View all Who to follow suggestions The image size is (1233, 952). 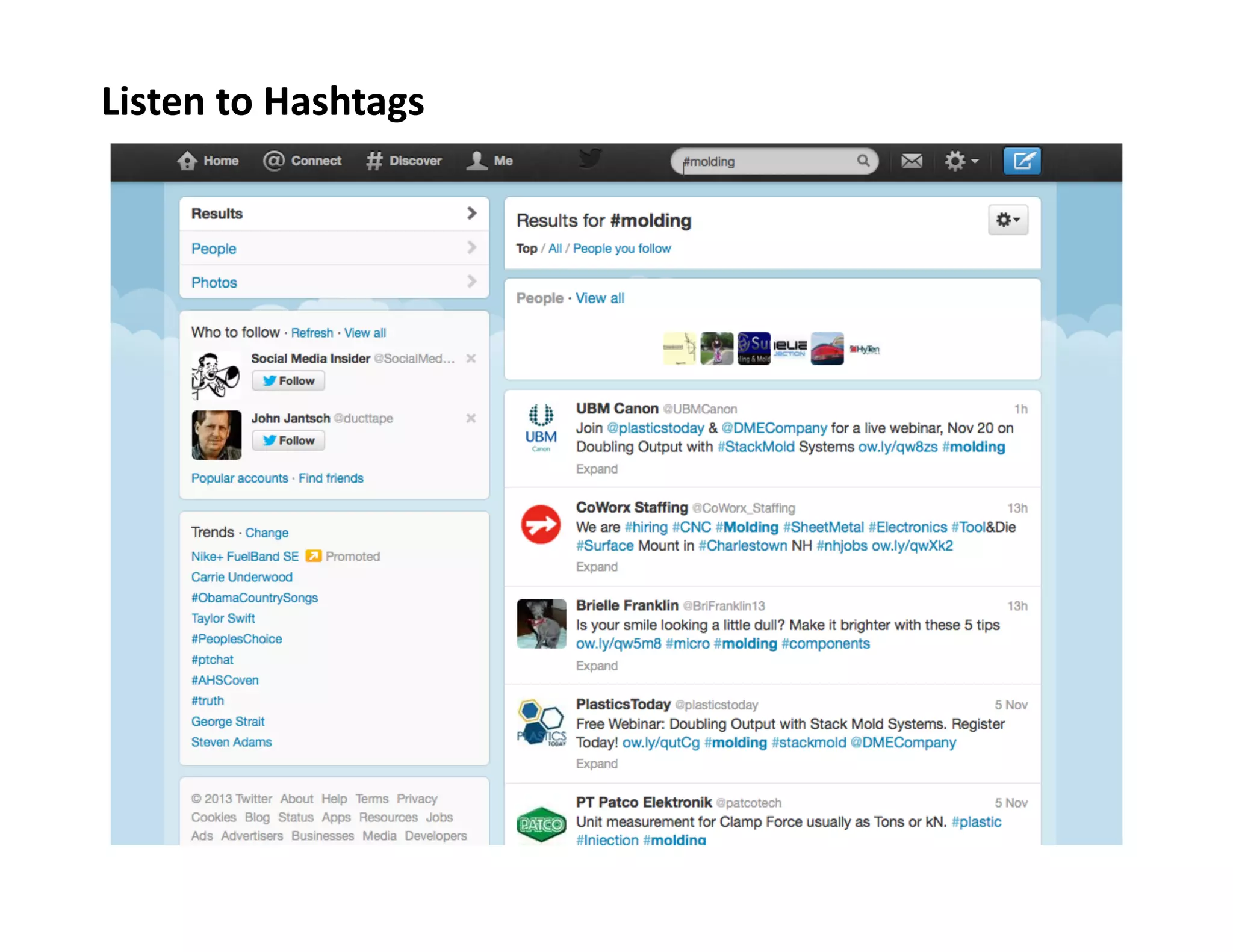[x=365, y=333]
